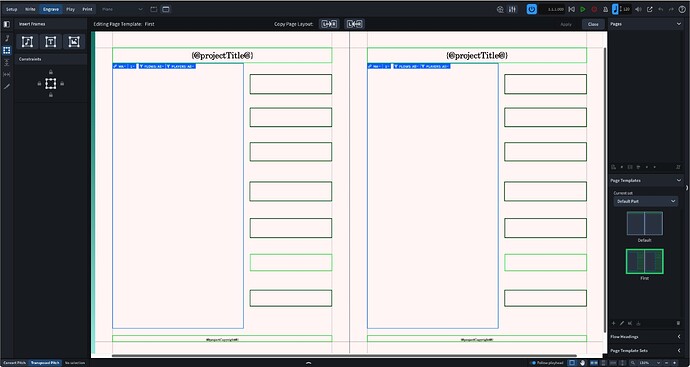Collapse the Pages panel section
This screenshot has width=690, height=367.
(679, 24)
